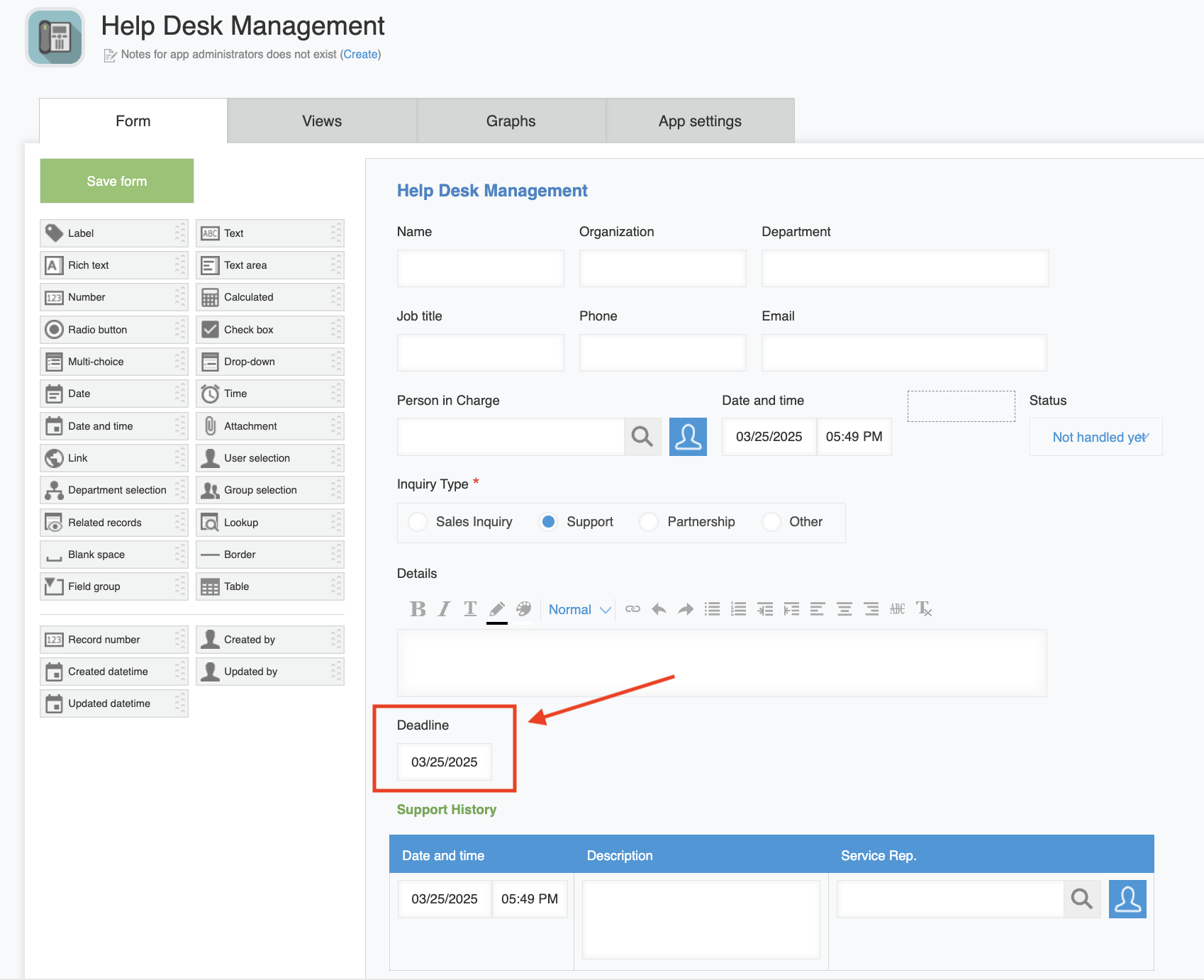The width and height of the screenshot is (1204, 980).
Task: Toggle bold in the Details editor
Action: [x=418, y=609]
